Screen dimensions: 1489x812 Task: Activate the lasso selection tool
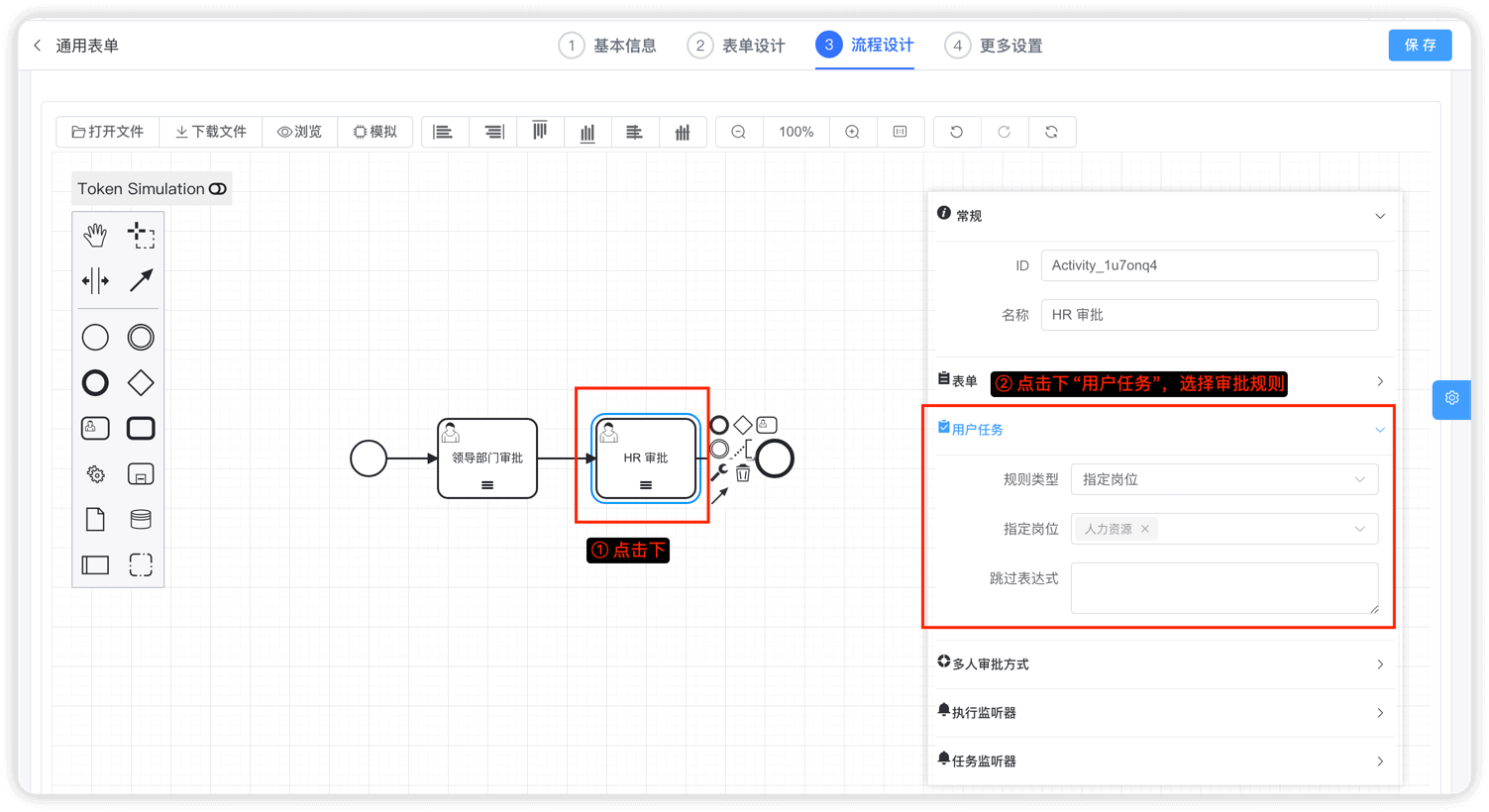[x=141, y=235]
